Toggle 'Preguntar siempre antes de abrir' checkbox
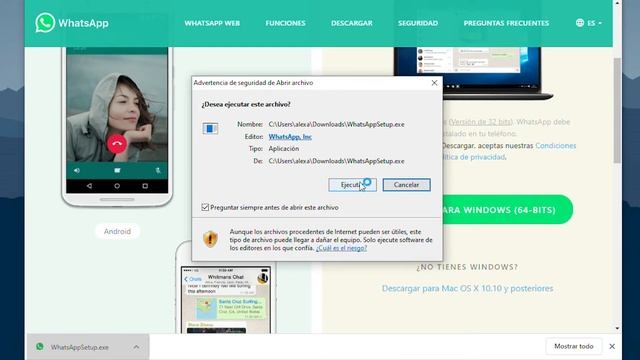The width and height of the screenshot is (640, 360). pos(205,207)
